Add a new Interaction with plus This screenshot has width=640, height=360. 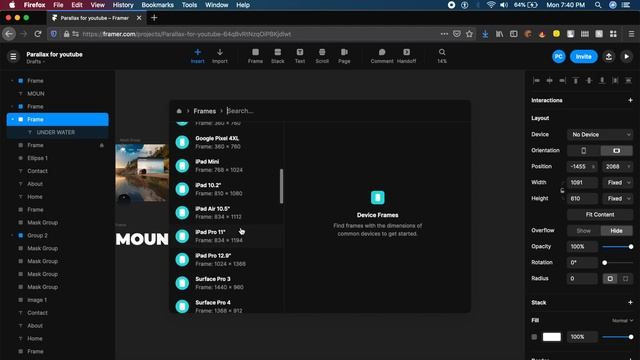[630, 100]
